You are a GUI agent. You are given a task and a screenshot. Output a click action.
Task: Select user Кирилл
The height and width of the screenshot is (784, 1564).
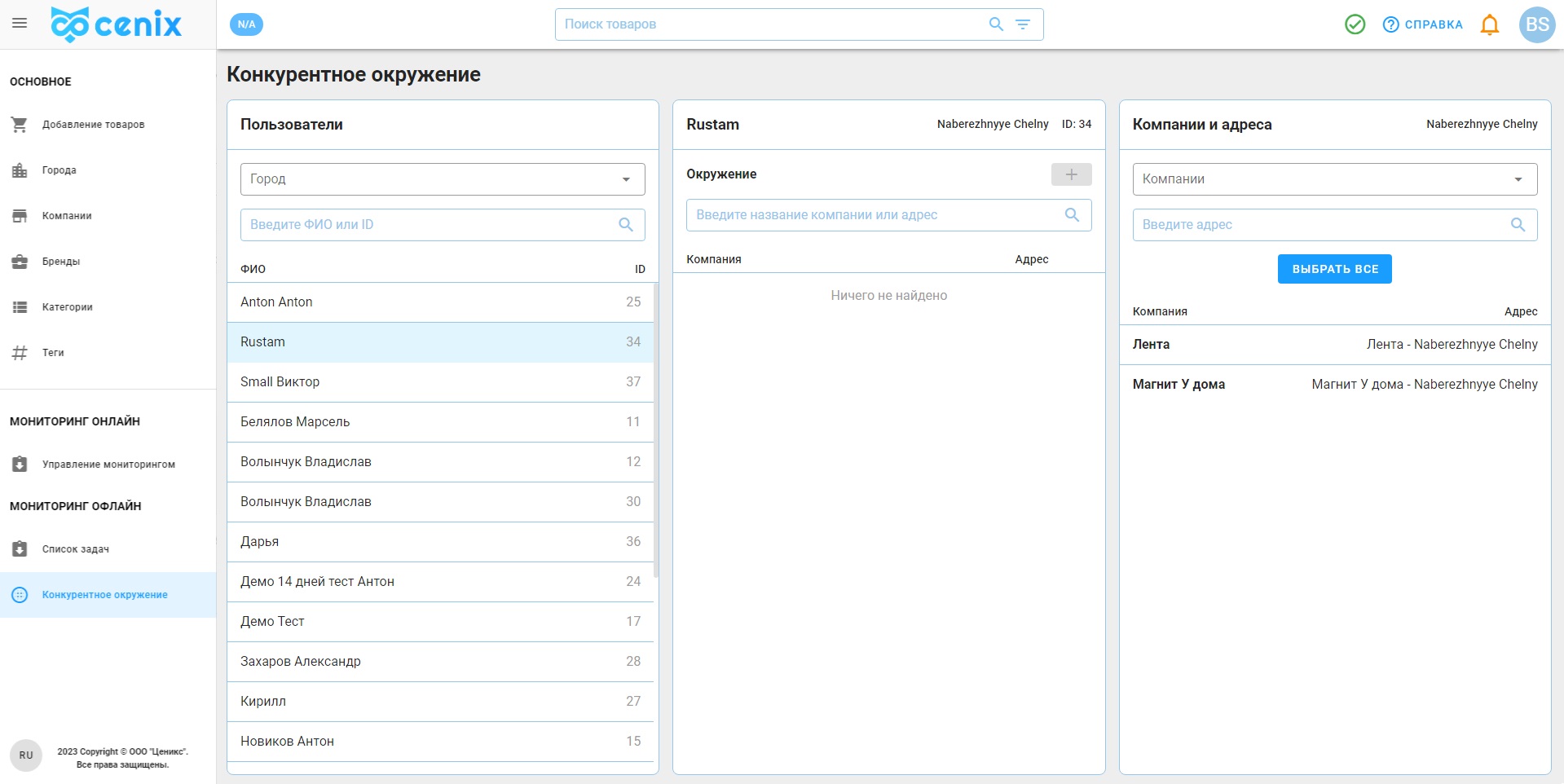point(440,702)
